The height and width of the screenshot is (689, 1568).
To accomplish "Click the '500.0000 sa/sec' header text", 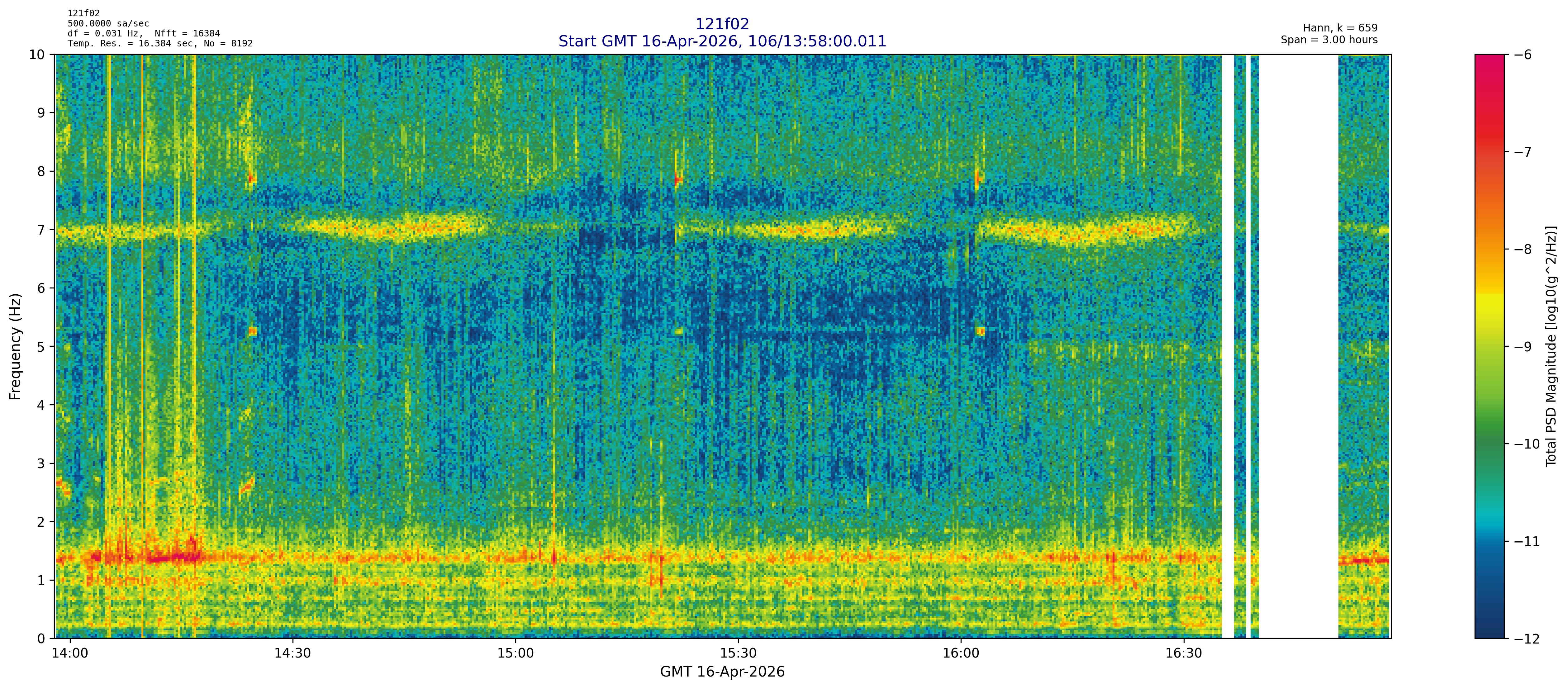I will 108,24.
